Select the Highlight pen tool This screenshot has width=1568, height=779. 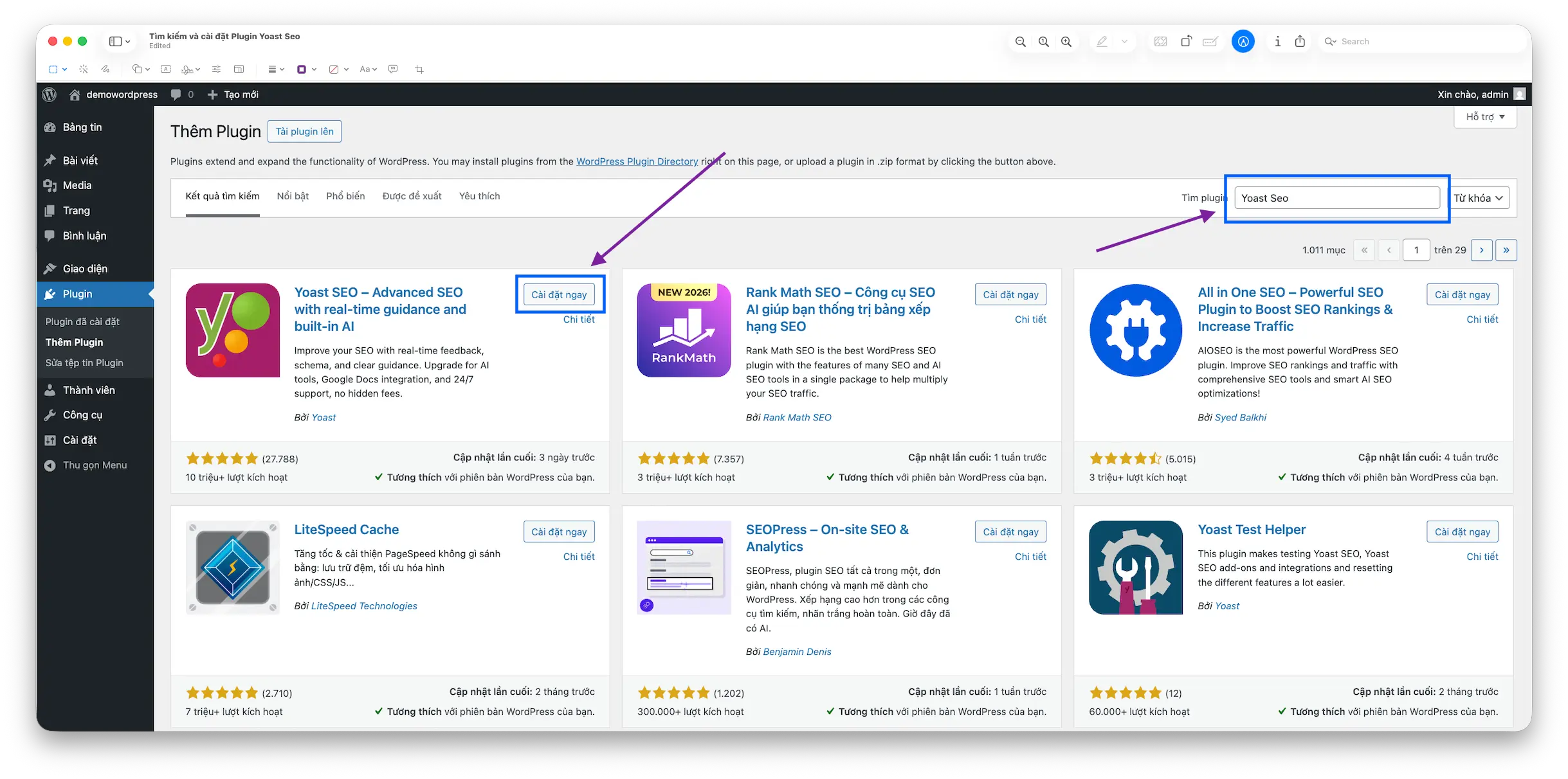point(1102,42)
